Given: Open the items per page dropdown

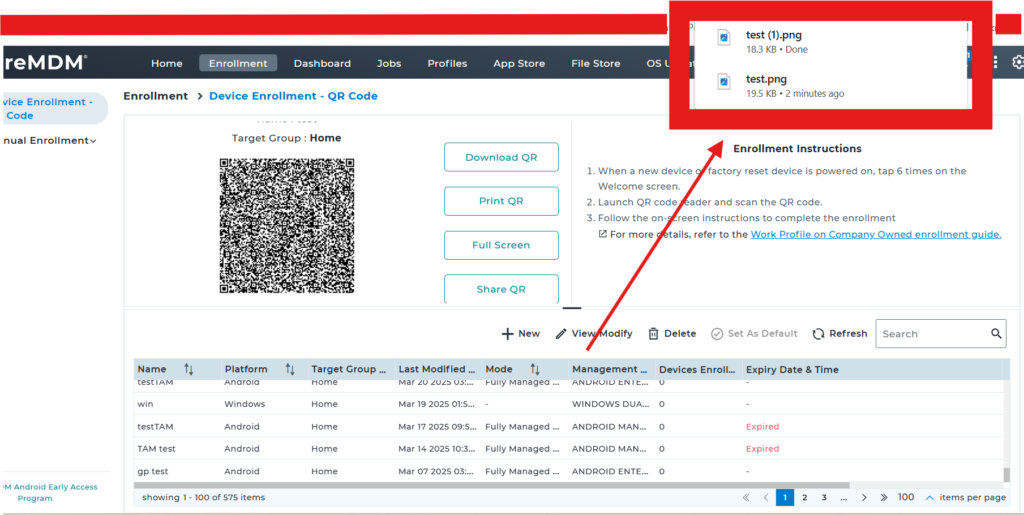Looking at the screenshot, I should point(915,497).
